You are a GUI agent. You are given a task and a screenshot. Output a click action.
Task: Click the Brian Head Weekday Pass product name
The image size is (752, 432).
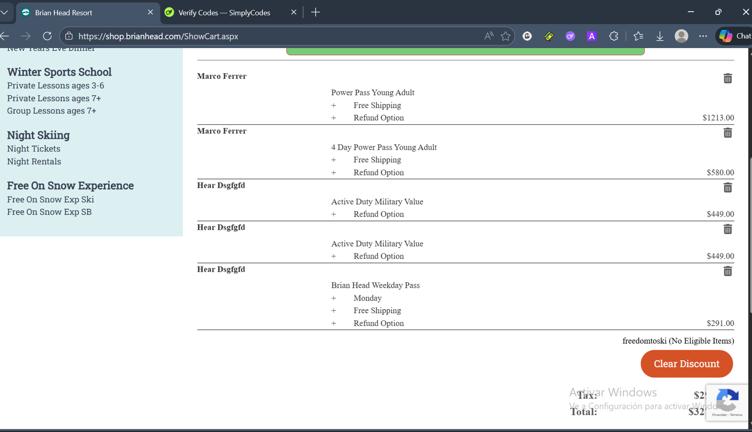click(376, 285)
